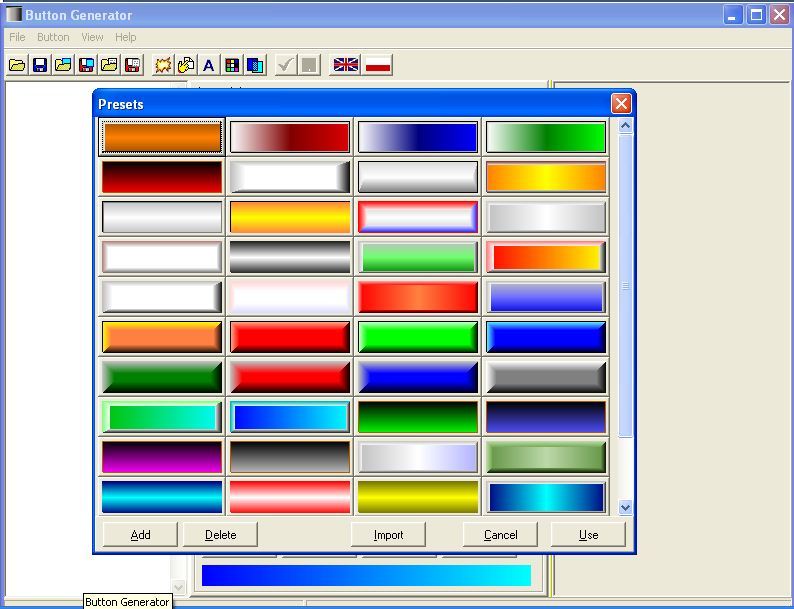Viewport: 794px width, 609px height.
Task: Click the Presets list scroll-down arrow
Action: pyautogui.click(x=625, y=507)
